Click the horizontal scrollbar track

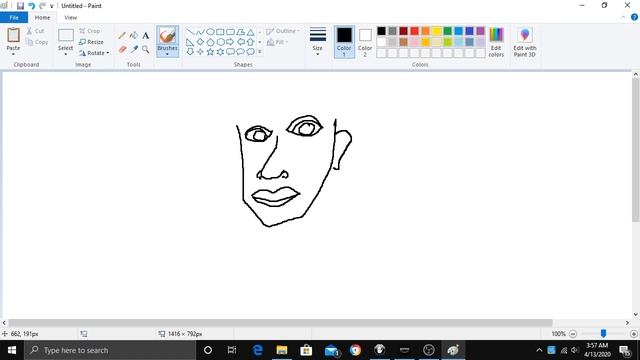pos(589,323)
